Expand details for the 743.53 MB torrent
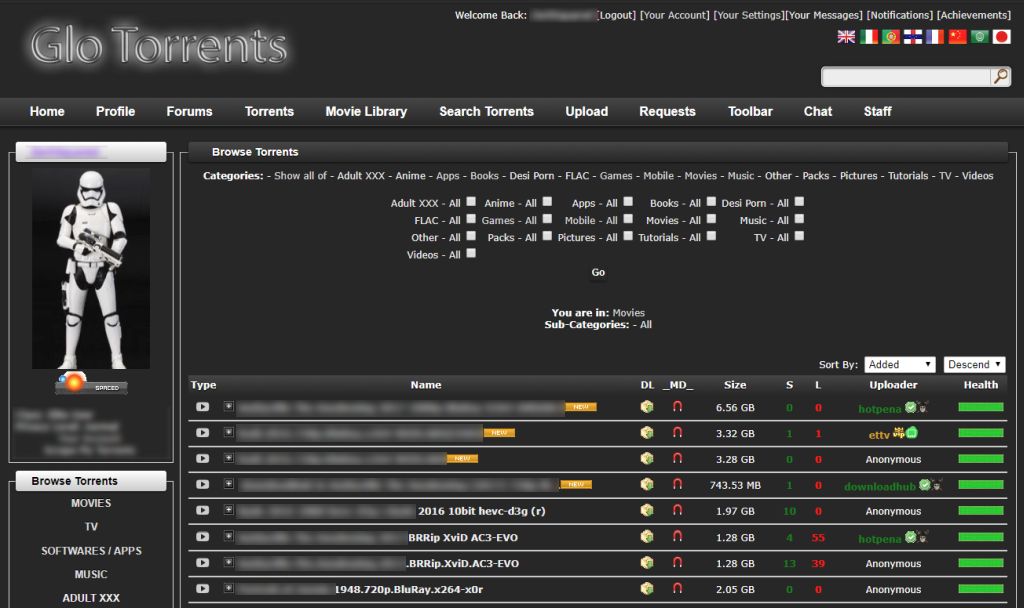The height and width of the screenshot is (608, 1024). (229, 485)
